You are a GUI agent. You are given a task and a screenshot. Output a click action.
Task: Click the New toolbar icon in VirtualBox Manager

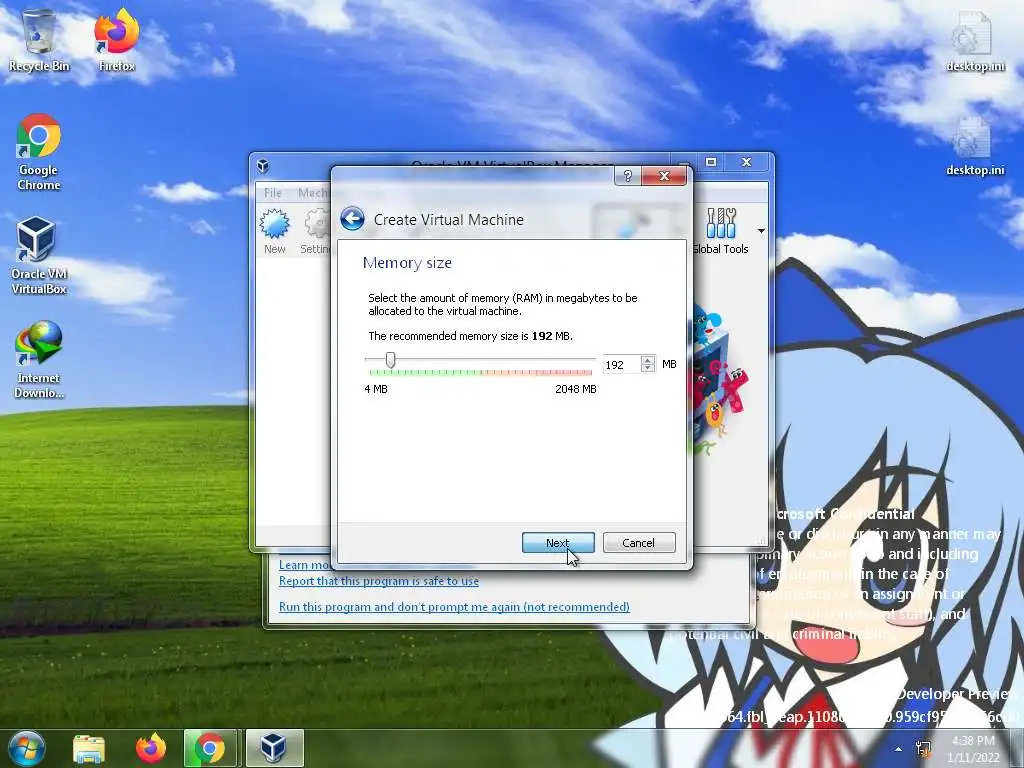pos(274,231)
